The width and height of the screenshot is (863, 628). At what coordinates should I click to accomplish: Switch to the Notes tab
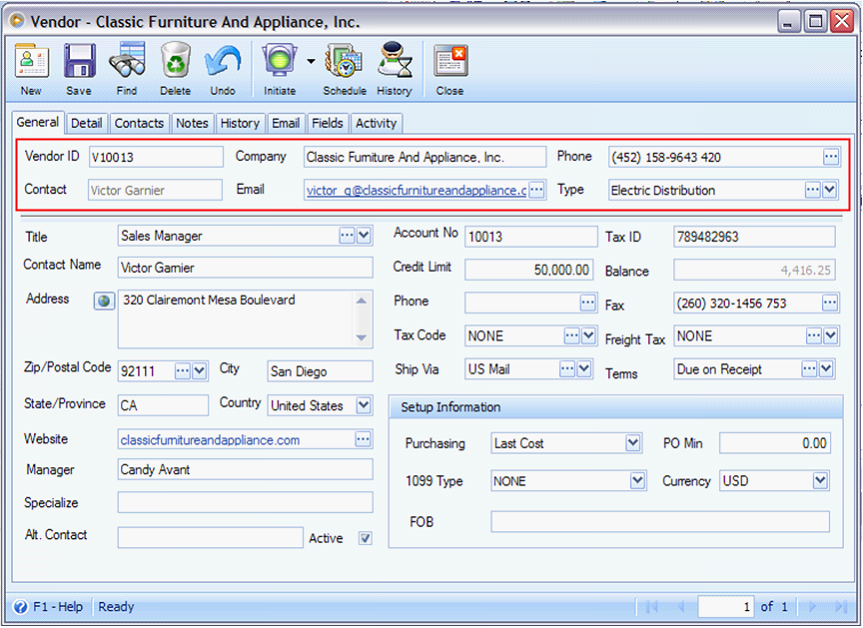click(x=192, y=123)
